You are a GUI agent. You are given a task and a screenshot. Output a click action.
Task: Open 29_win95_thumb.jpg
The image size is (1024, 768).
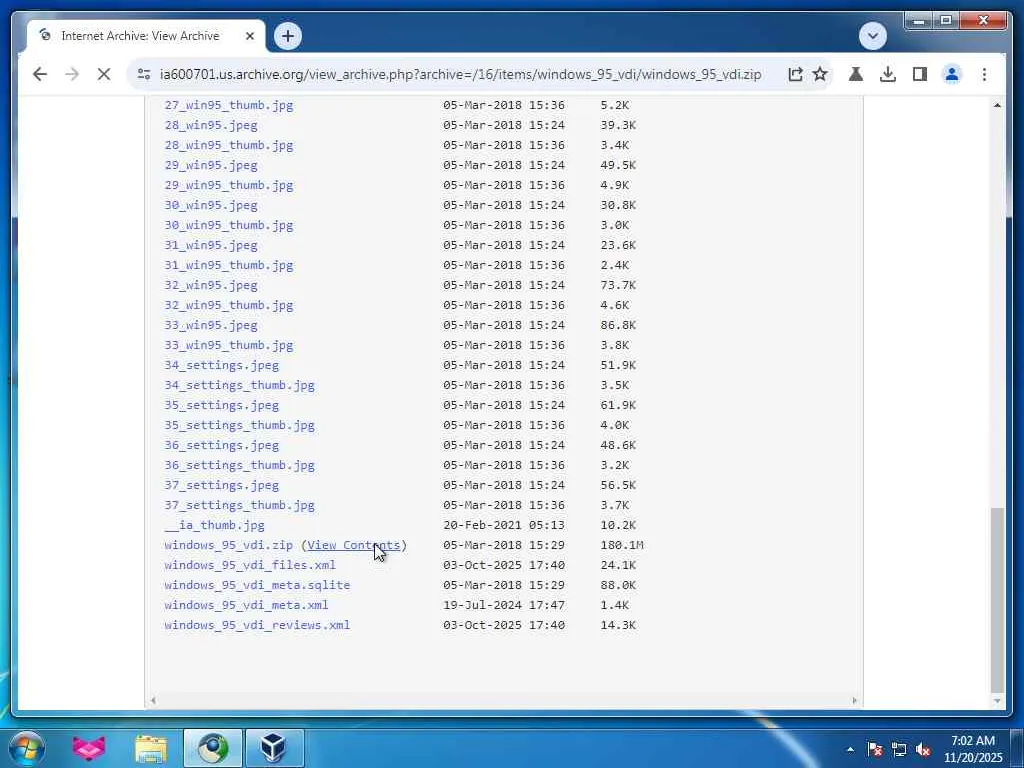tap(229, 185)
